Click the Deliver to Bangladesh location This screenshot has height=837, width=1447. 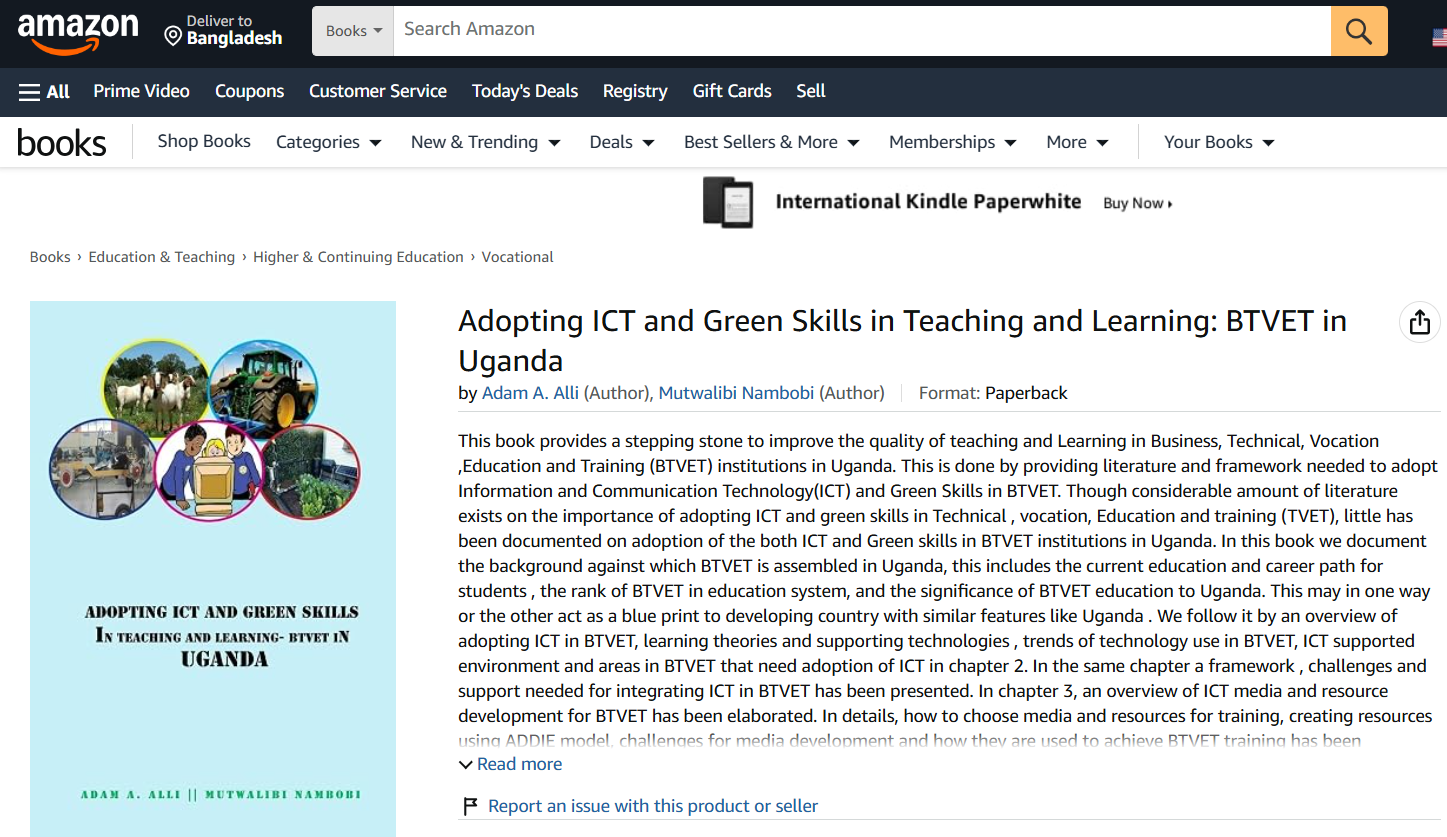(x=223, y=31)
